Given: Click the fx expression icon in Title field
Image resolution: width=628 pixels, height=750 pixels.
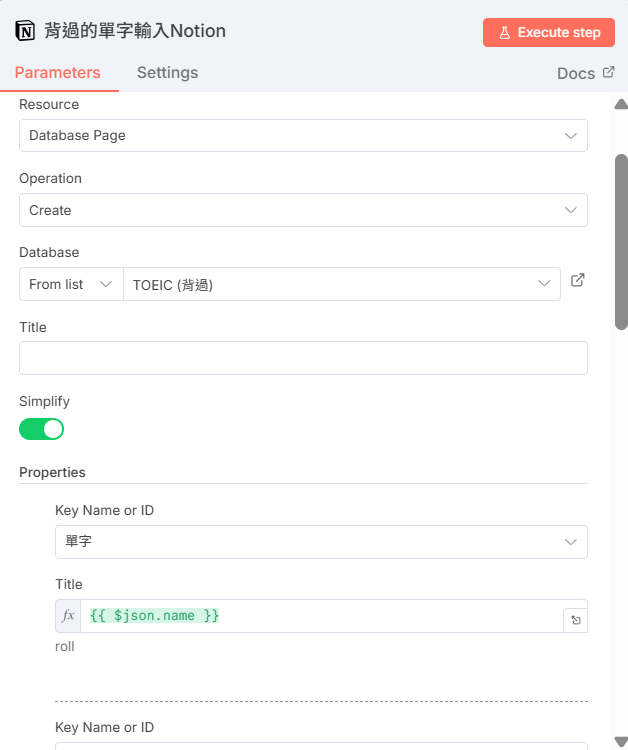Looking at the screenshot, I should [68, 616].
